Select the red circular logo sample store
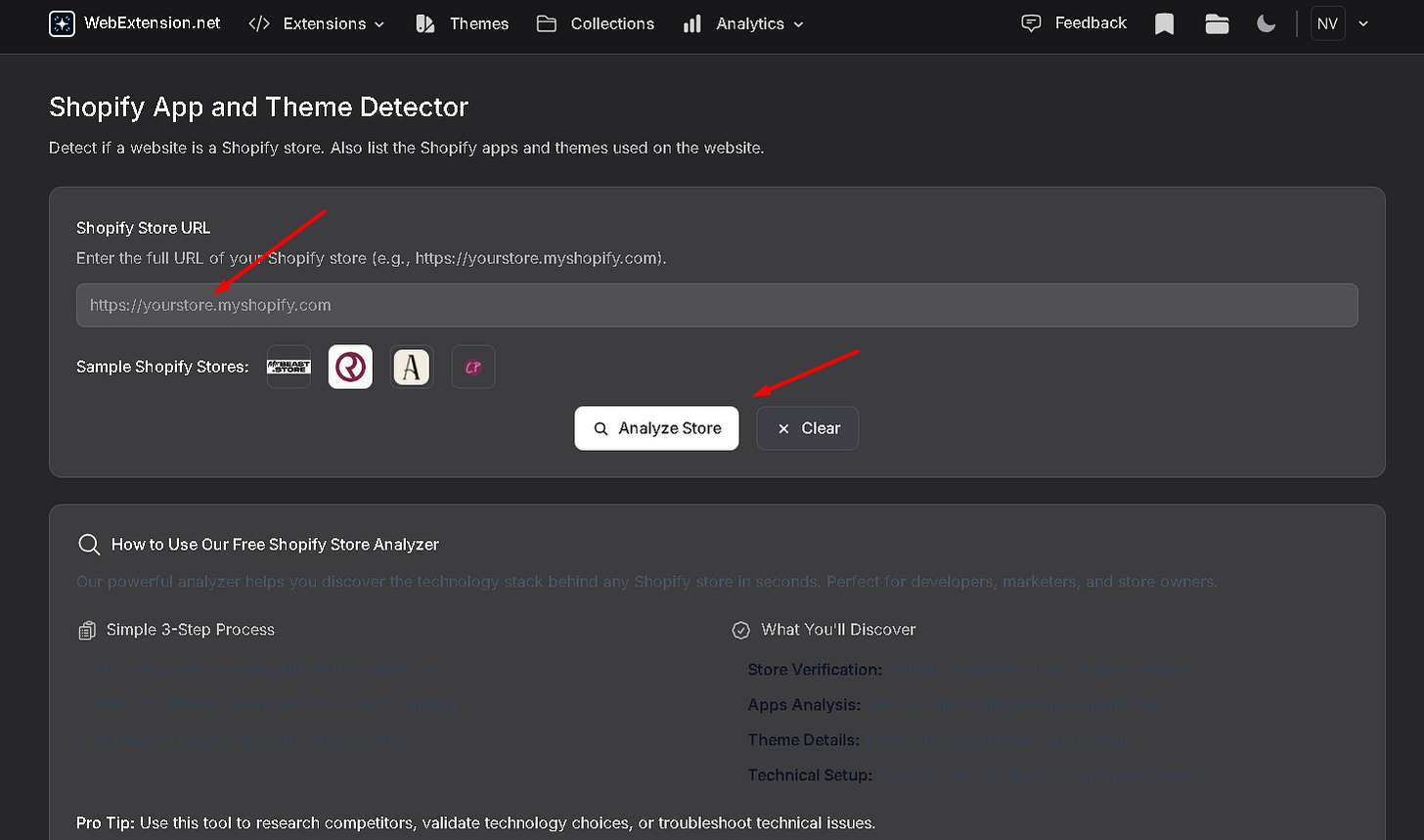Screen dimensions: 1424x840 [x=350, y=367]
